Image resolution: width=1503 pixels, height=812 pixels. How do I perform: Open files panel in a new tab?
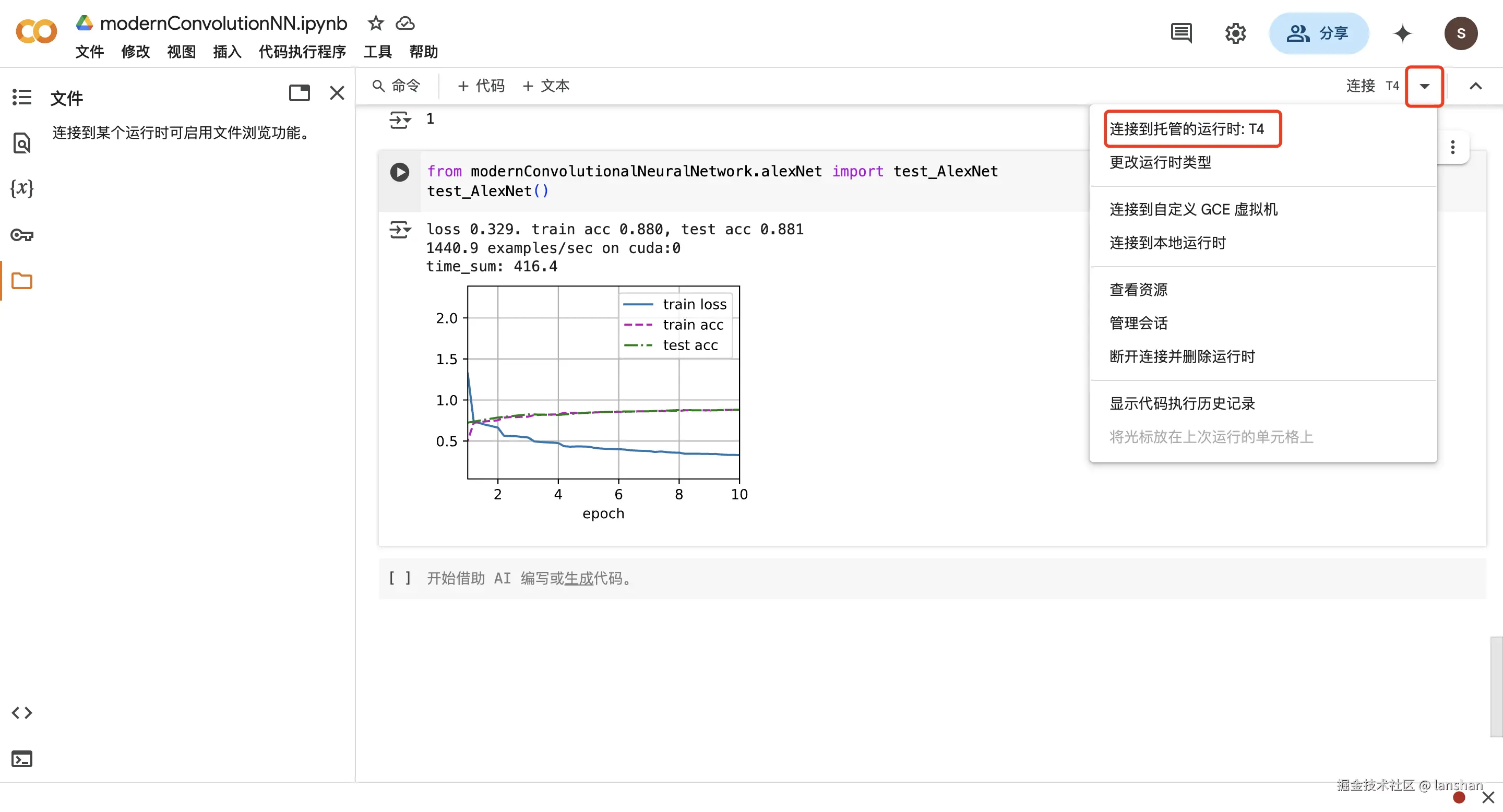(300, 93)
